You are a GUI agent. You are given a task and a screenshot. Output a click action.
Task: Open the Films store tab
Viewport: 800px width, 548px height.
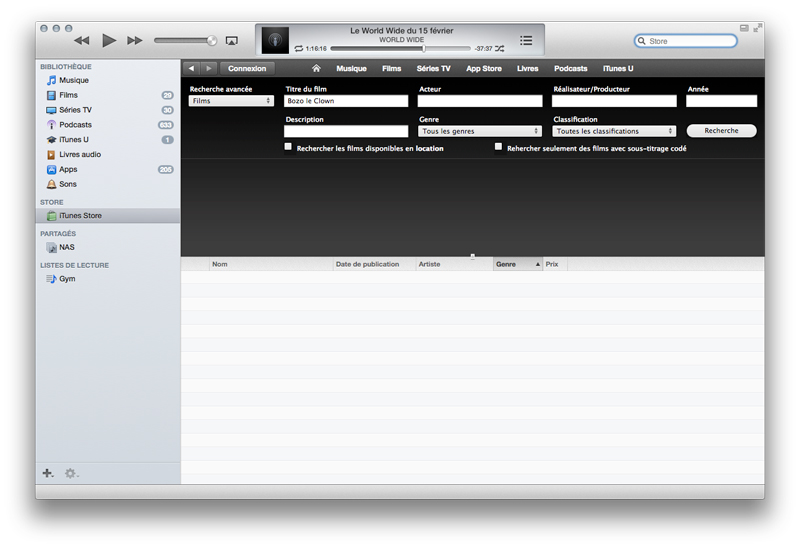pyautogui.click(x=391, y=68)
